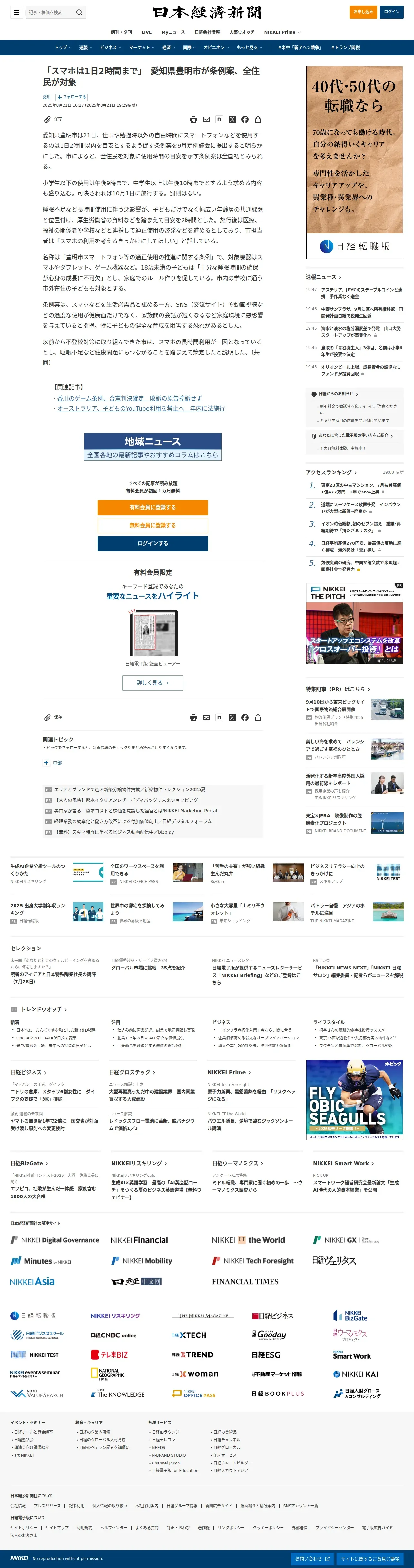This screenshot has height=1568, width=414.
Task: Open ranking item 東京23区の中古マンション
Action: point(360,489)
